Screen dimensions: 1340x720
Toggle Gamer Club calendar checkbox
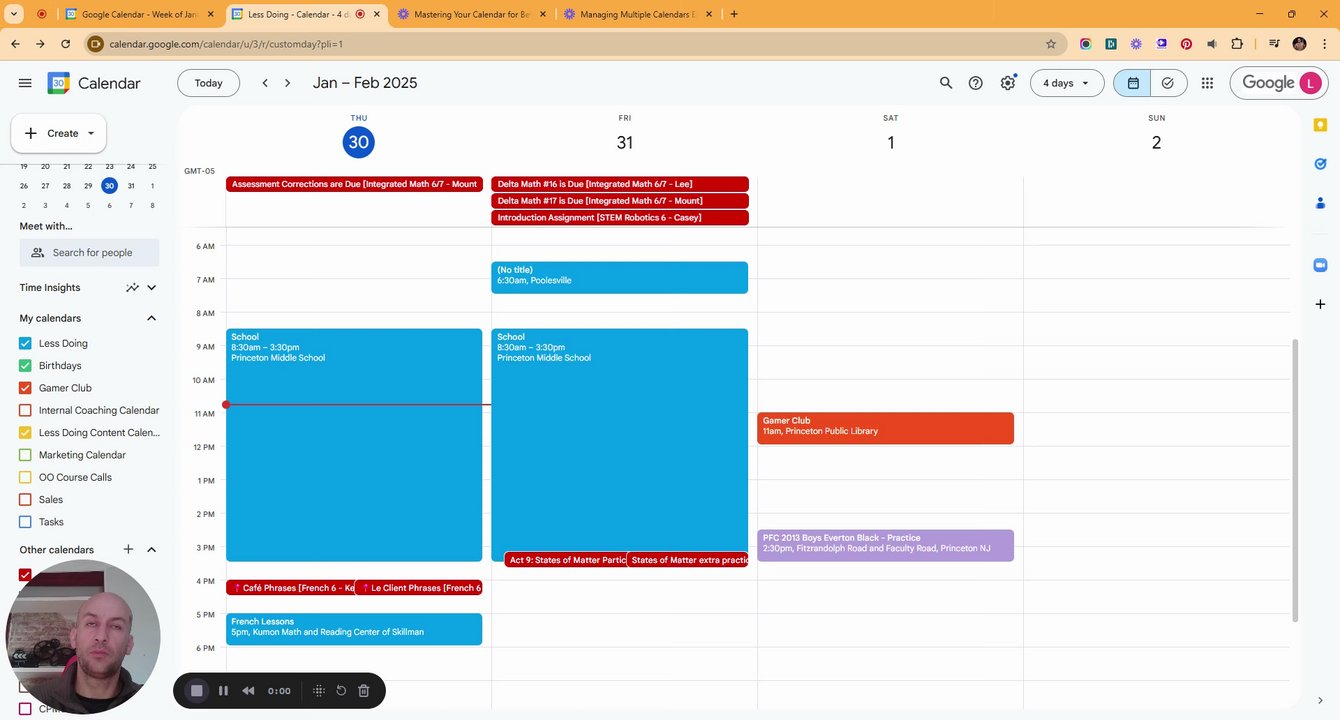pyautogui.click(x=26, y=388)
